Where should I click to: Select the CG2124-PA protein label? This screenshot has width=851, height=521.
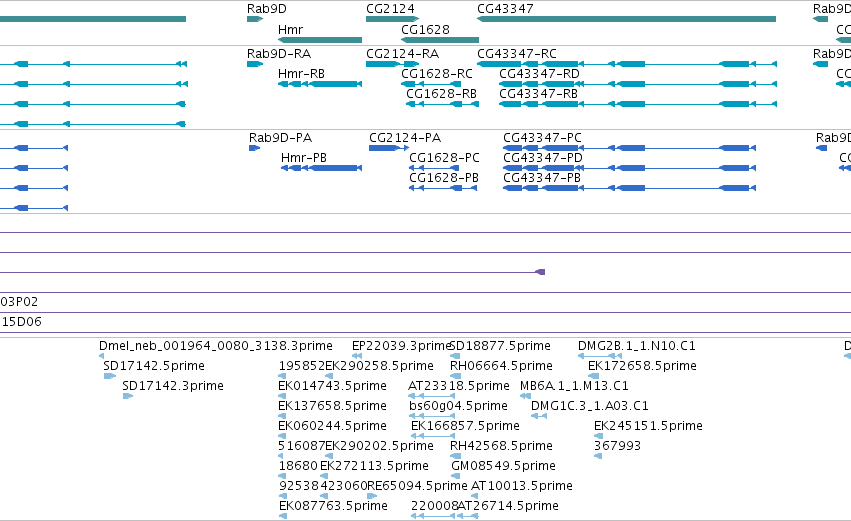tap(405, 138)
